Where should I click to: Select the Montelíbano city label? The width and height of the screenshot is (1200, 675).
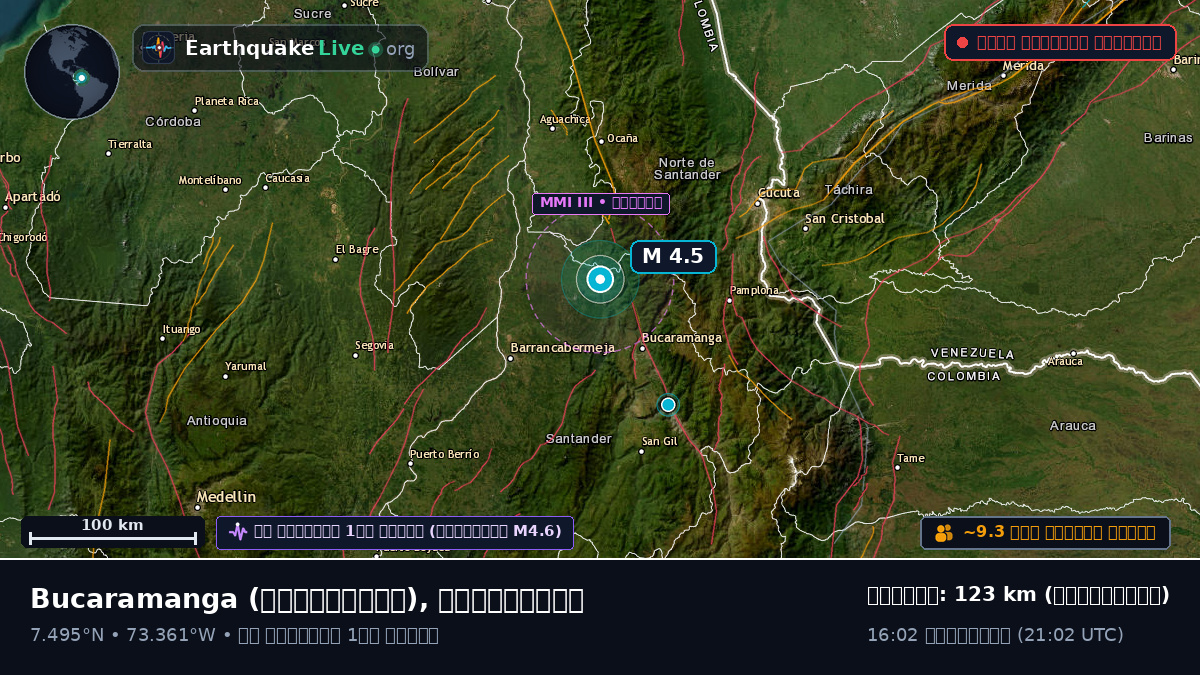coord(210,181)
